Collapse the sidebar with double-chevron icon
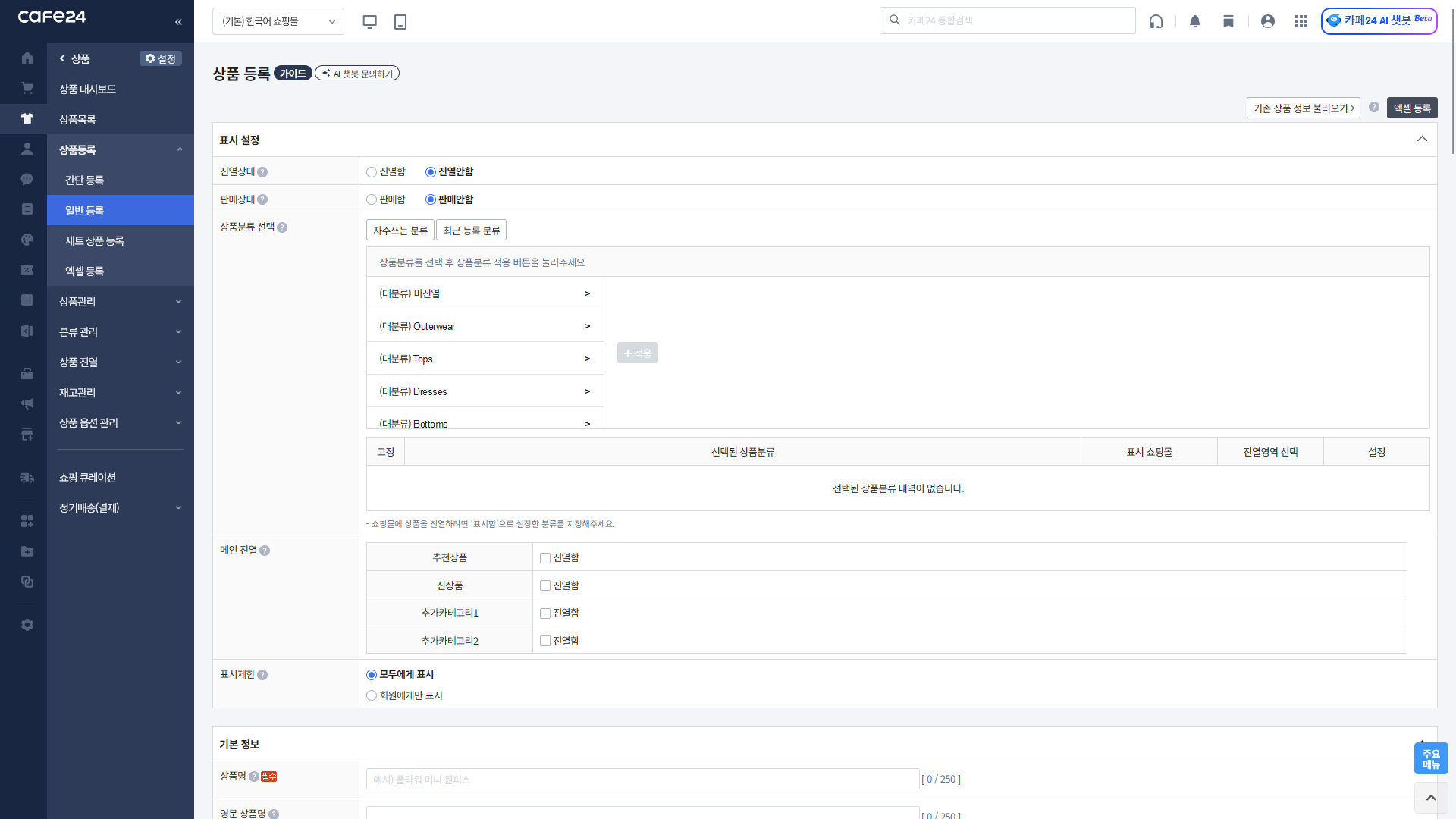This screenshot has width=1456, height=819. [x=178, y=22]
